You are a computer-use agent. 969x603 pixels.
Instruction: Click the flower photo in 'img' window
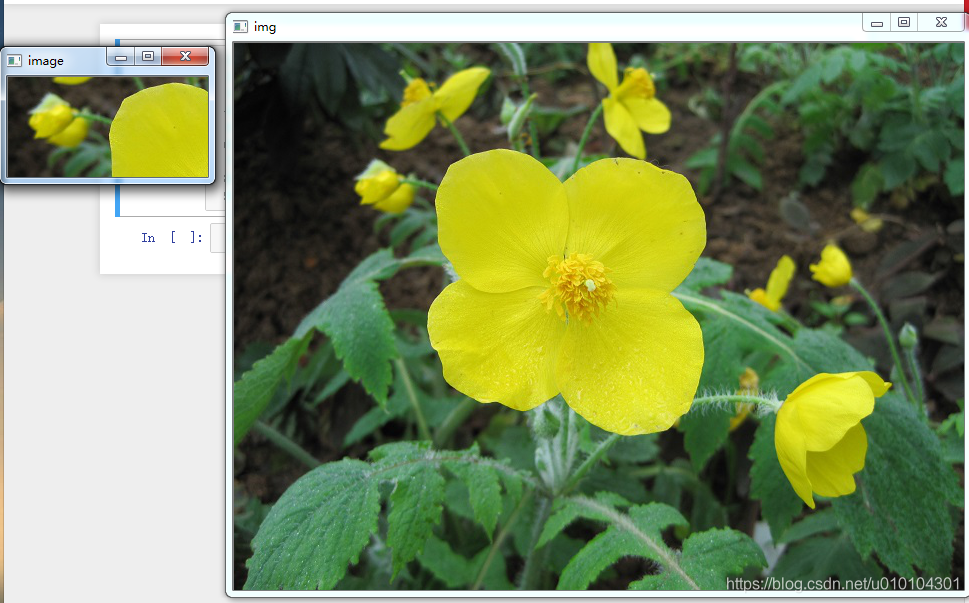coord(598,316)
